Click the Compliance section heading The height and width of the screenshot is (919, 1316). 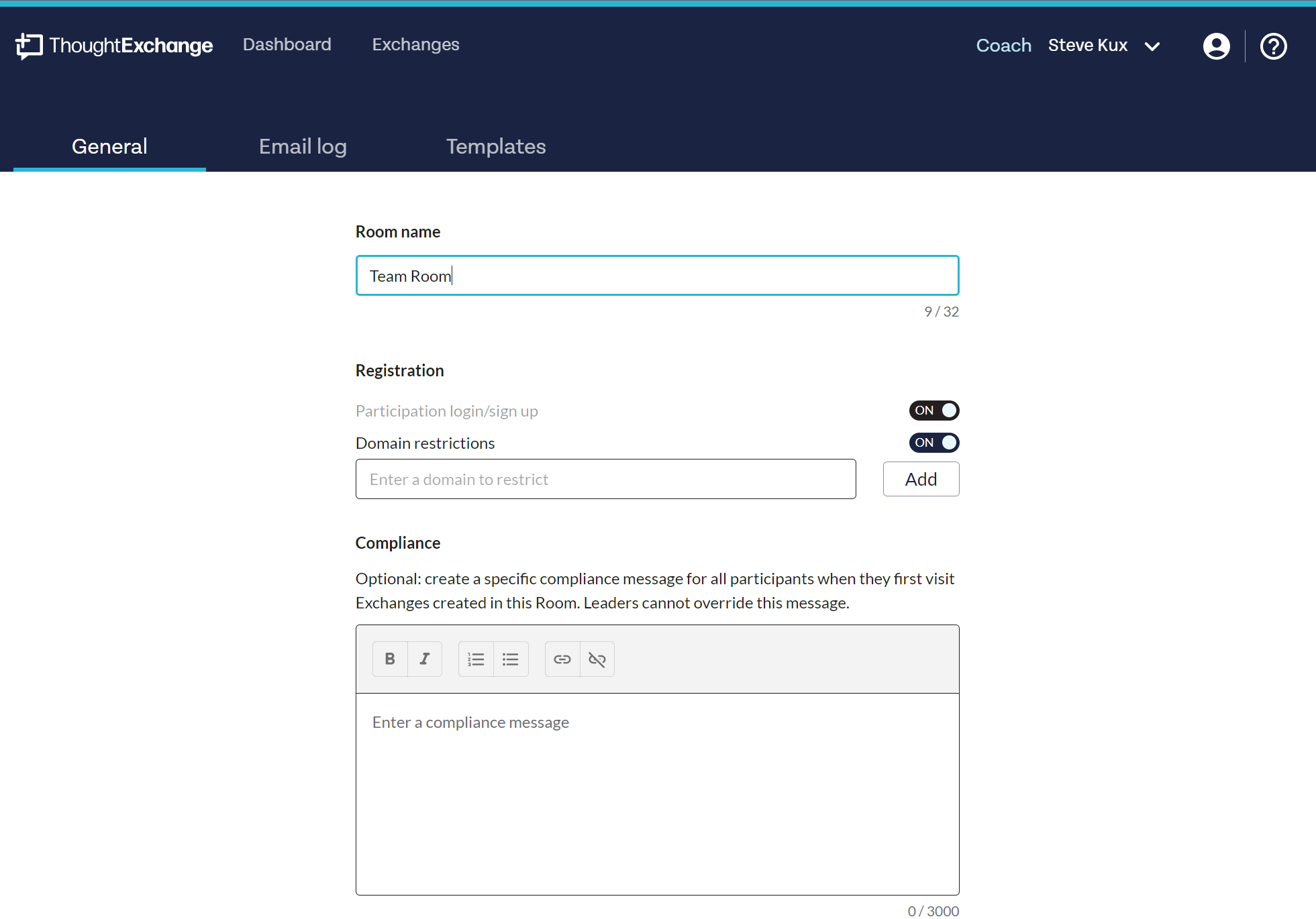pyautogui.click(x=398, y=543)
